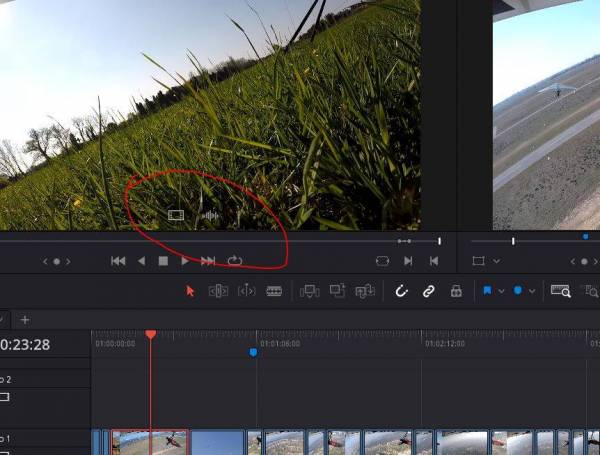Click the blue marker in the timeline viewer scrubber

(585, 237)
